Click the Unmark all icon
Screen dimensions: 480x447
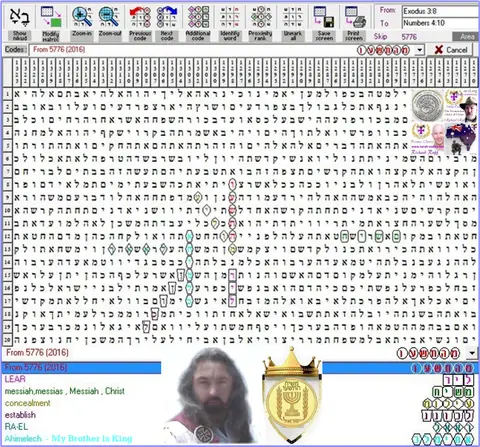[x=292, y=17]
